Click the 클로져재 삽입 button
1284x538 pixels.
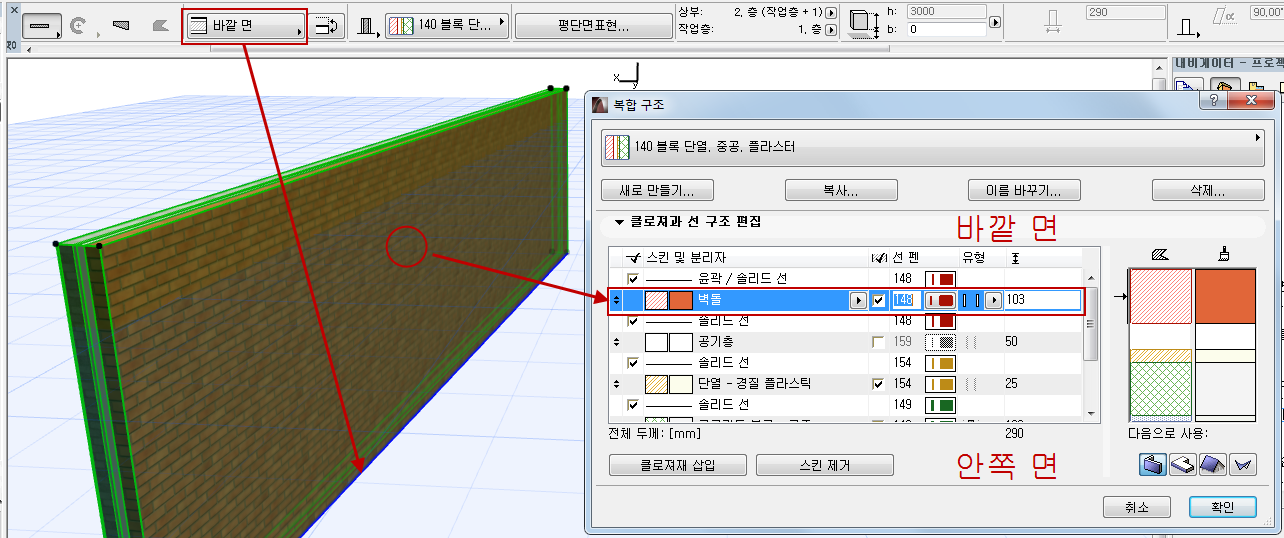pos(679,465)
